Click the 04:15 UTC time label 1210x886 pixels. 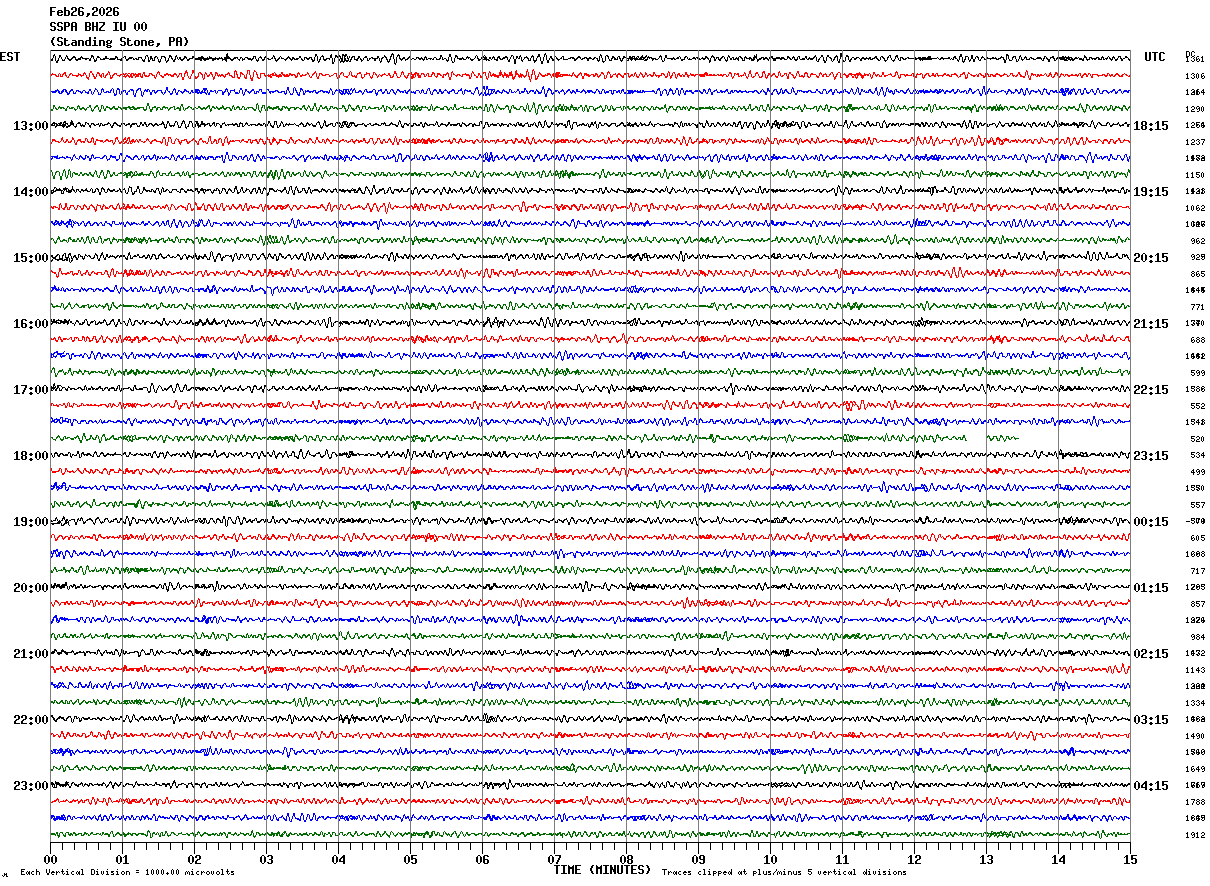[1151, 786]
